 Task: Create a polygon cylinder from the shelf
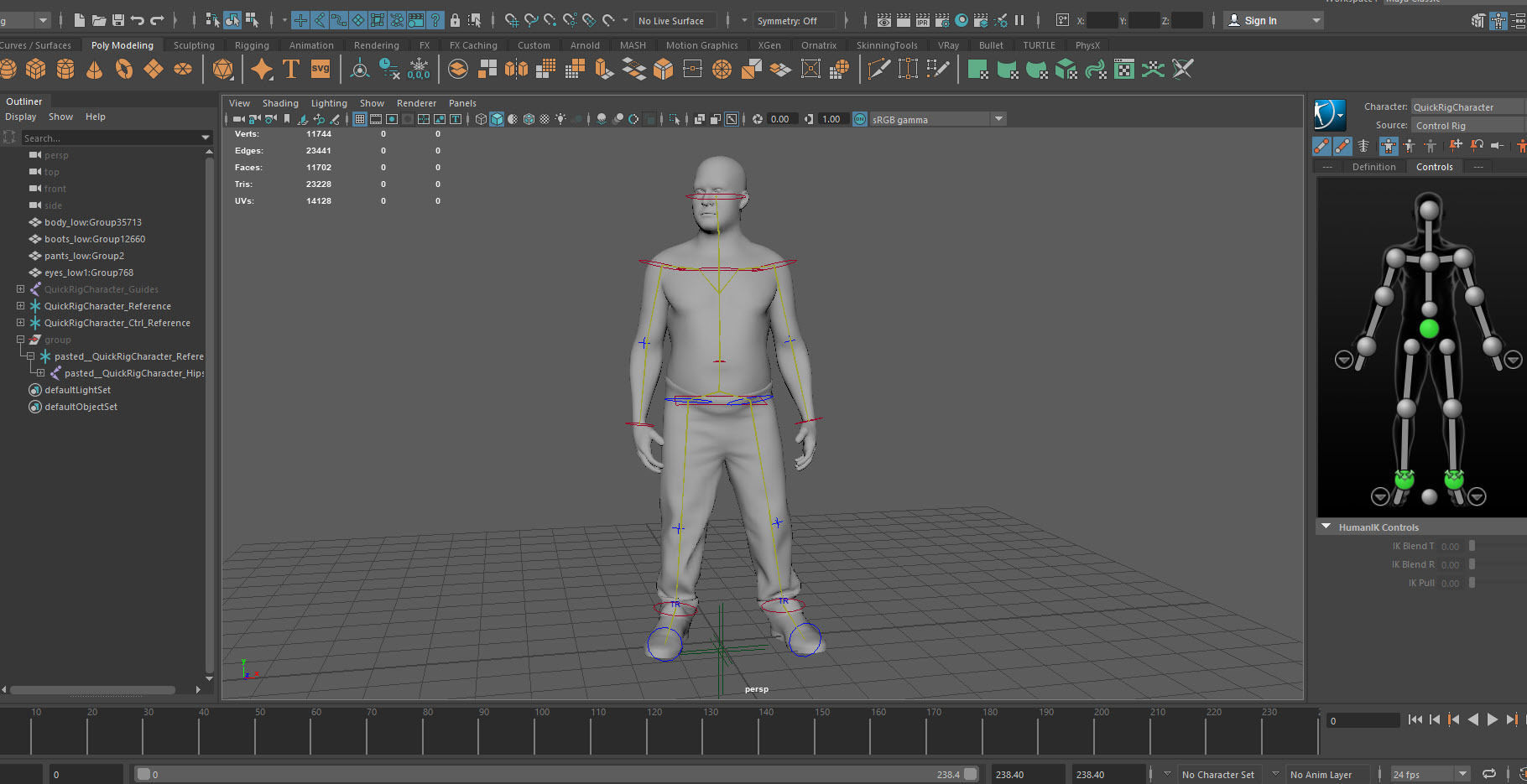[65, 69]
